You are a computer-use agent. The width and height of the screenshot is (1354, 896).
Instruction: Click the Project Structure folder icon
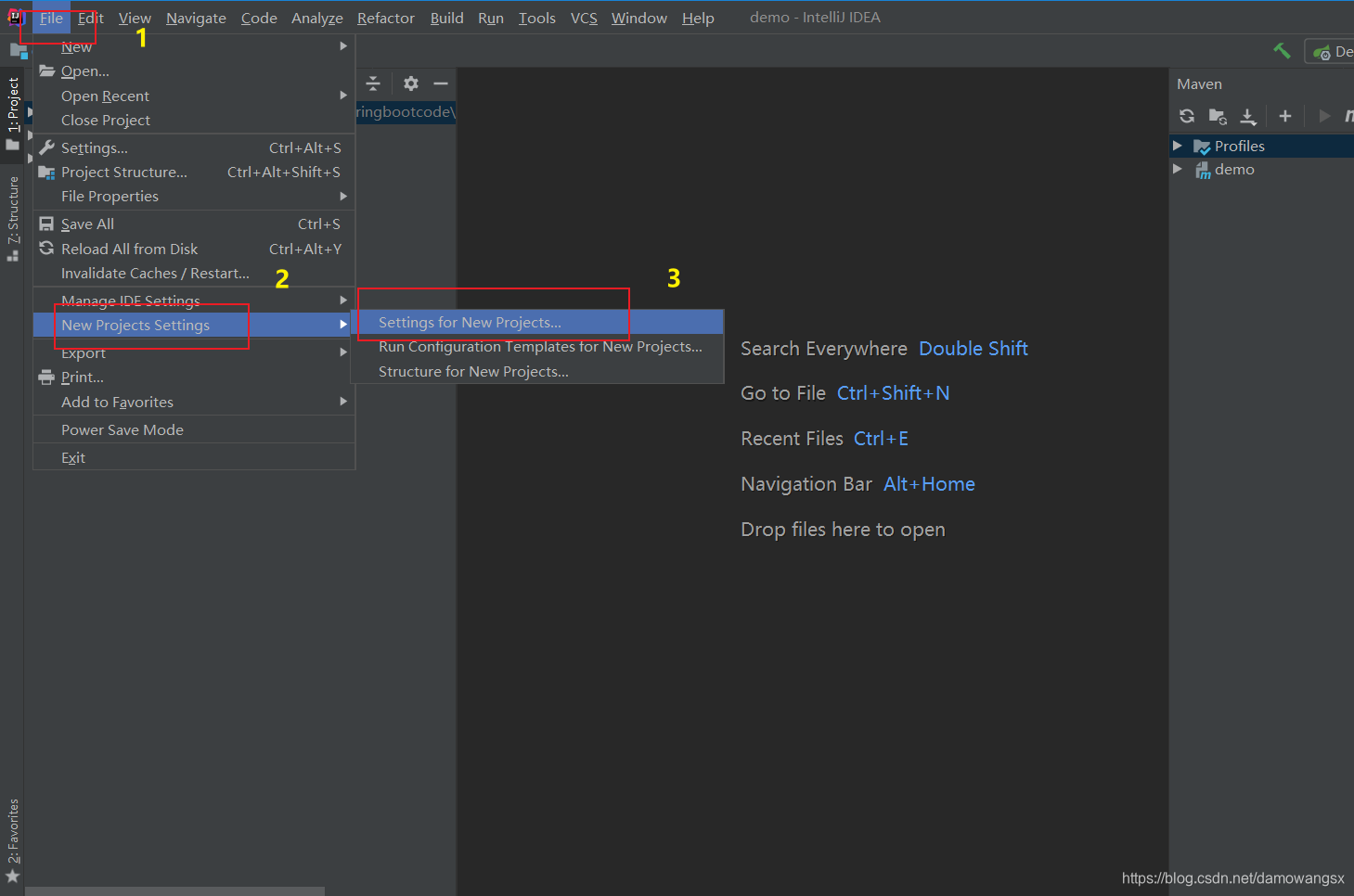coord(46,172)
